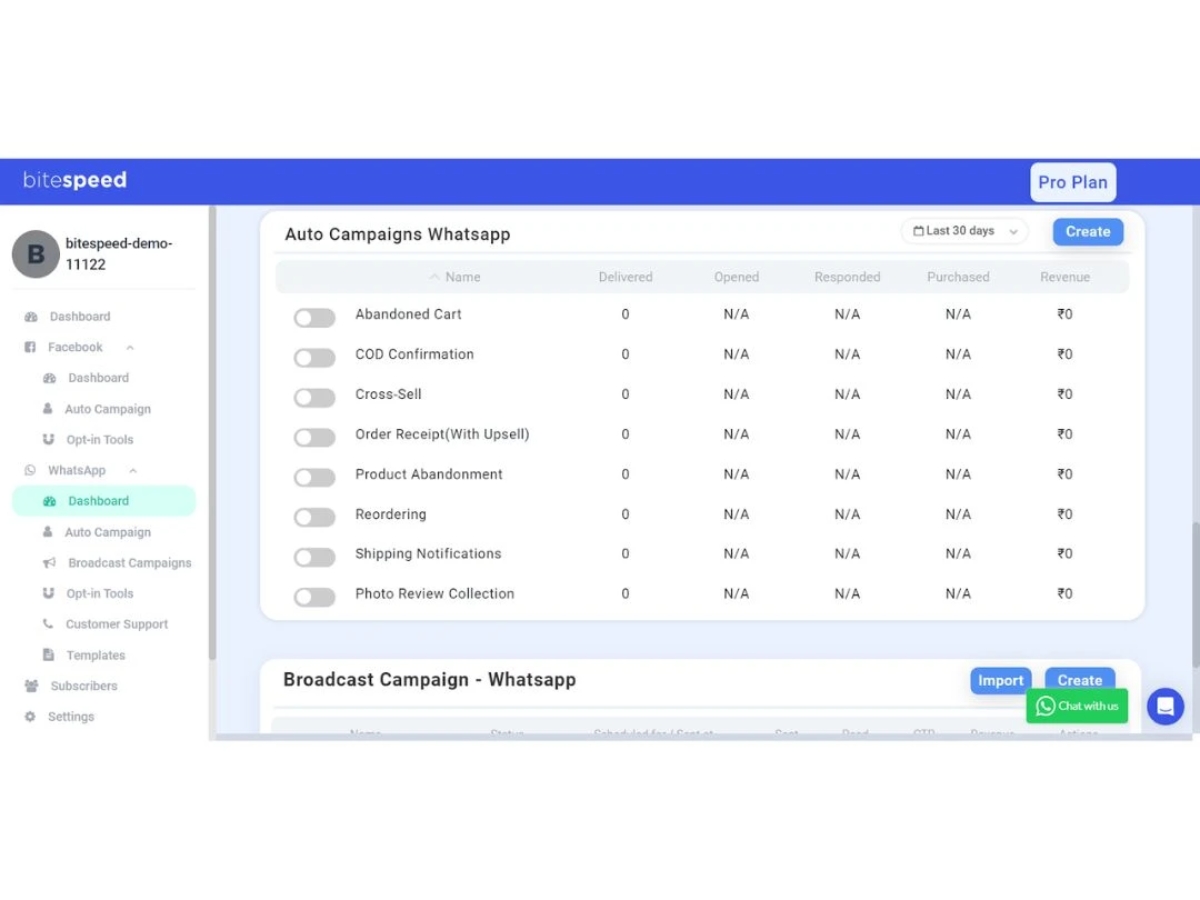Click the Reordering campaign name
The width and height of the screenshot is (1200, 900).
391,514
